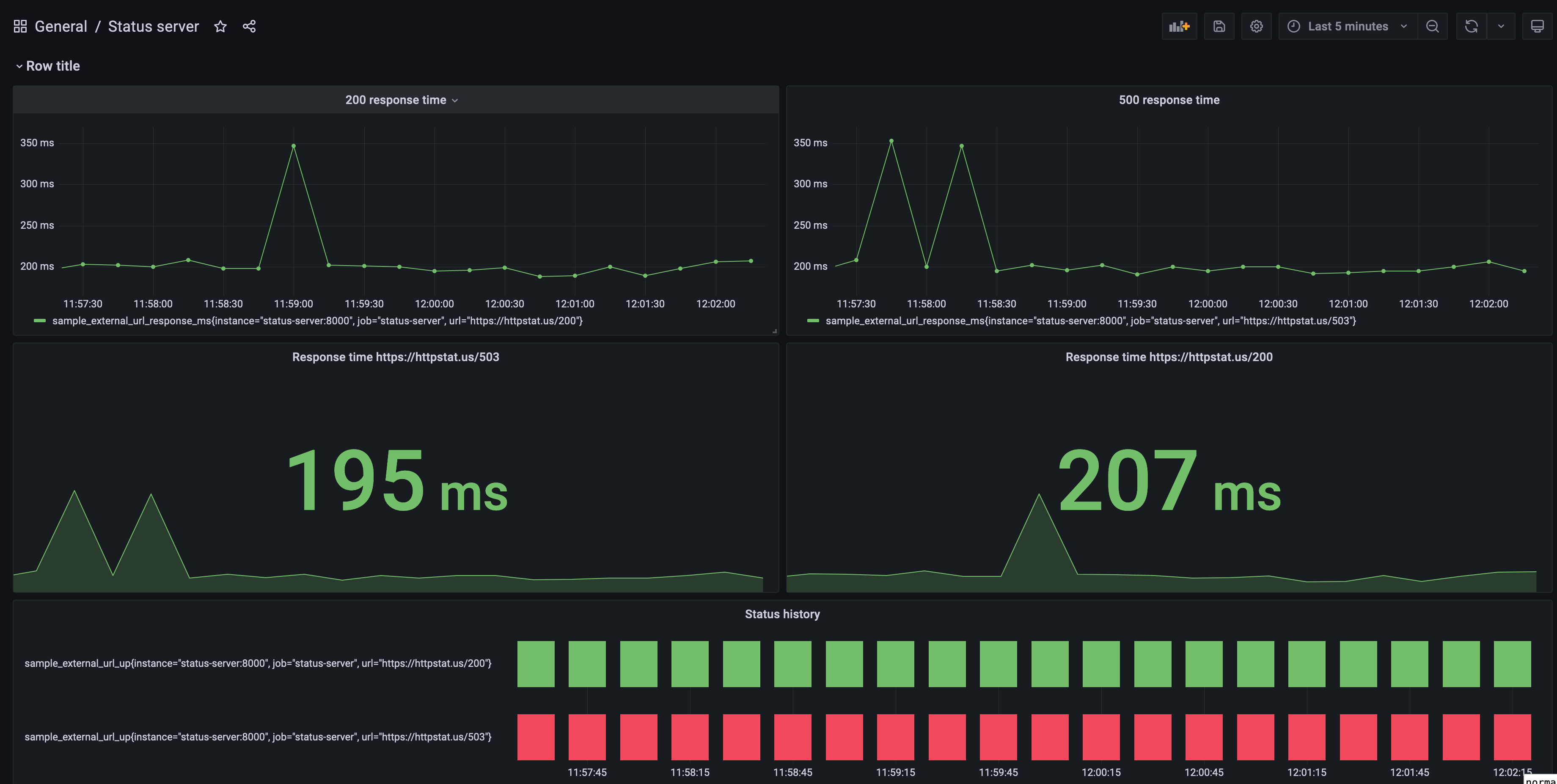Click the refresh dashboard icon
Image resolution: width=1557 pixels, height=784 pixels.
tap(1472, 25)
